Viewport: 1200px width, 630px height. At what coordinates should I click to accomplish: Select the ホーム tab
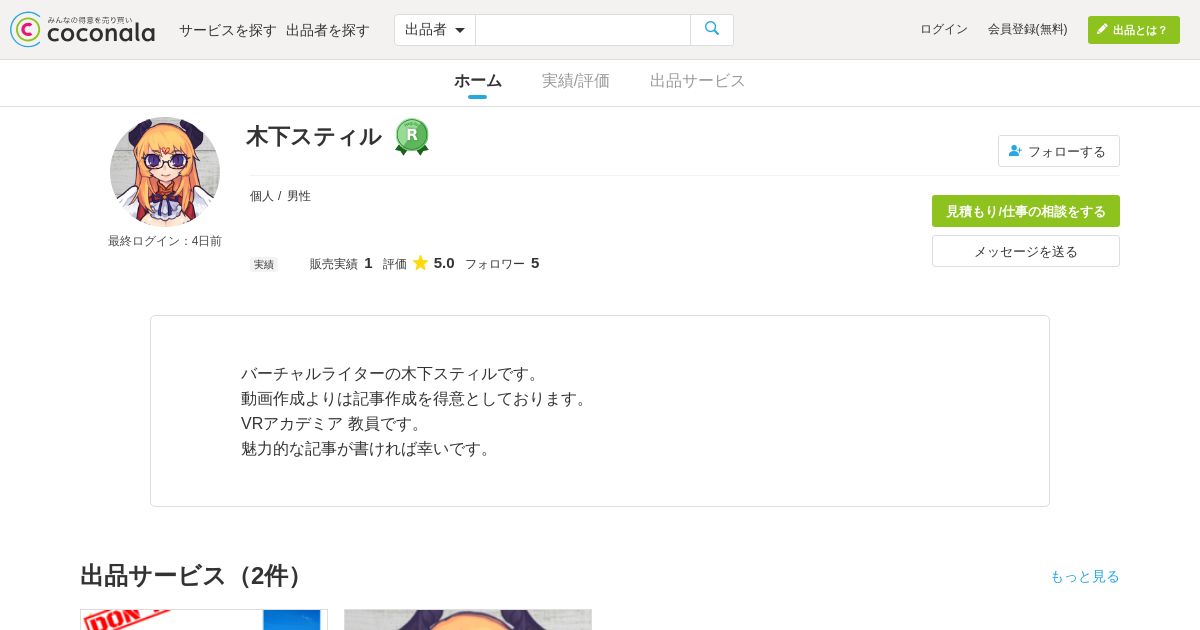[478, 81]
